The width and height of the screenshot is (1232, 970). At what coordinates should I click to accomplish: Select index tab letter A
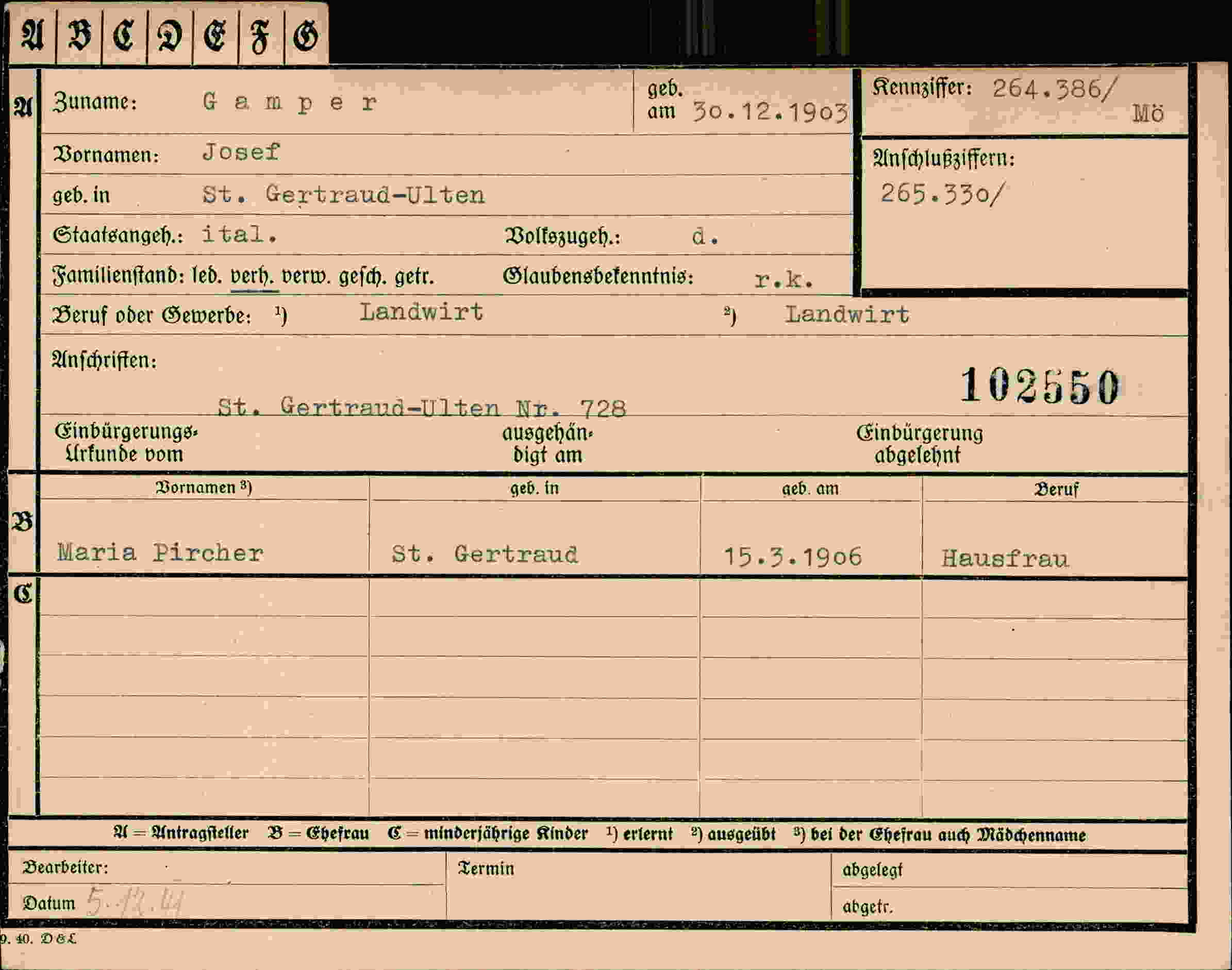click(x=32, y=36)
